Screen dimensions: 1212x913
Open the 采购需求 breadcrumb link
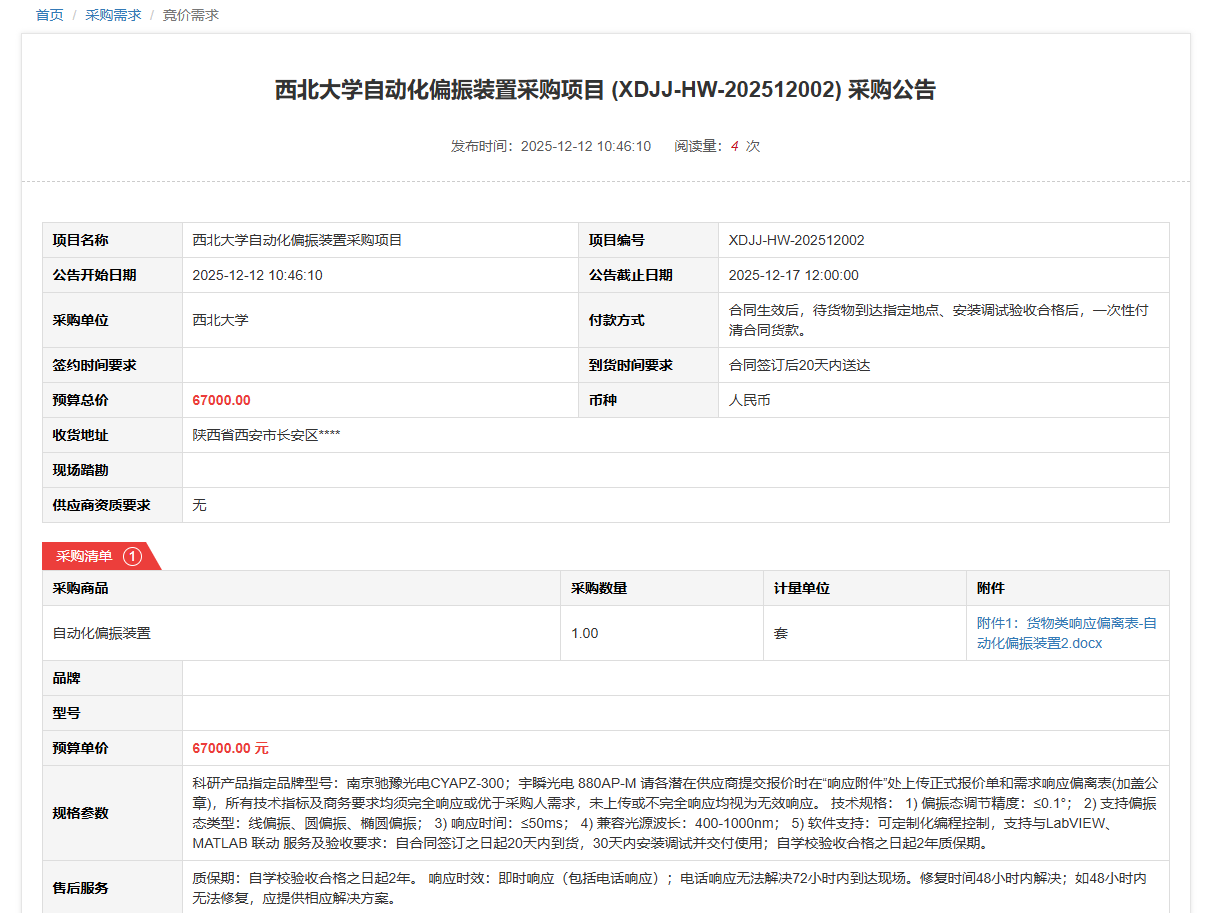coord(113,15)
